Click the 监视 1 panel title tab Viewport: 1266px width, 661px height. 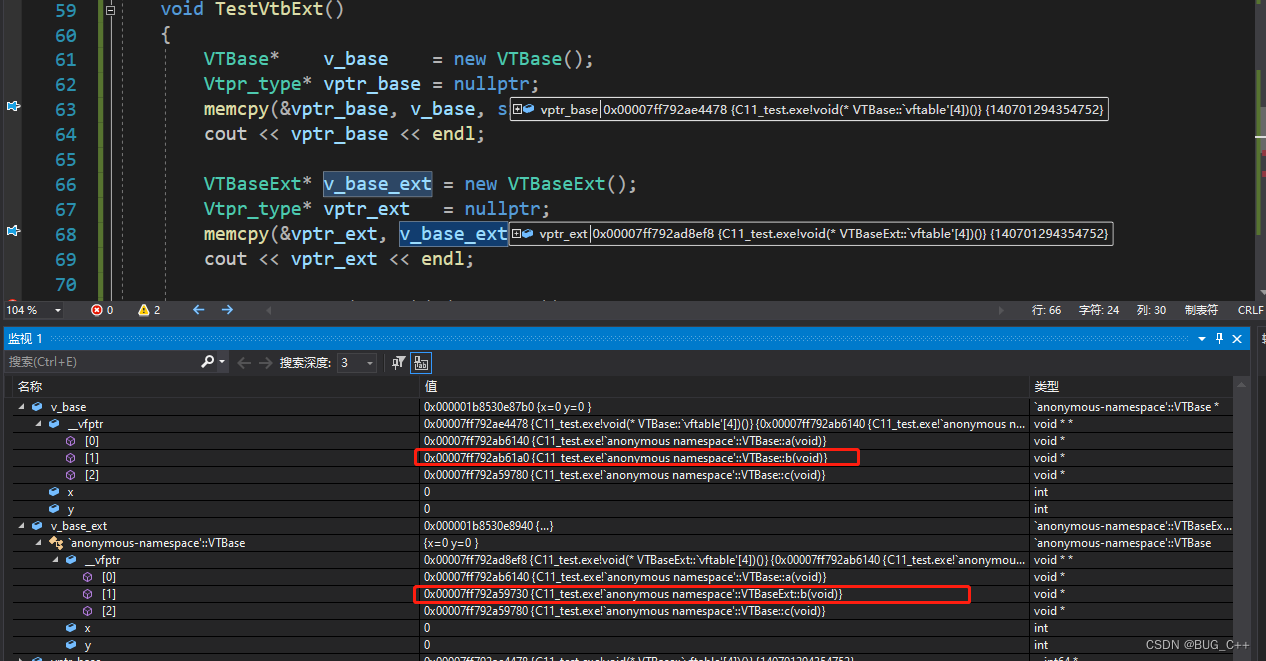tap(26, 339)
